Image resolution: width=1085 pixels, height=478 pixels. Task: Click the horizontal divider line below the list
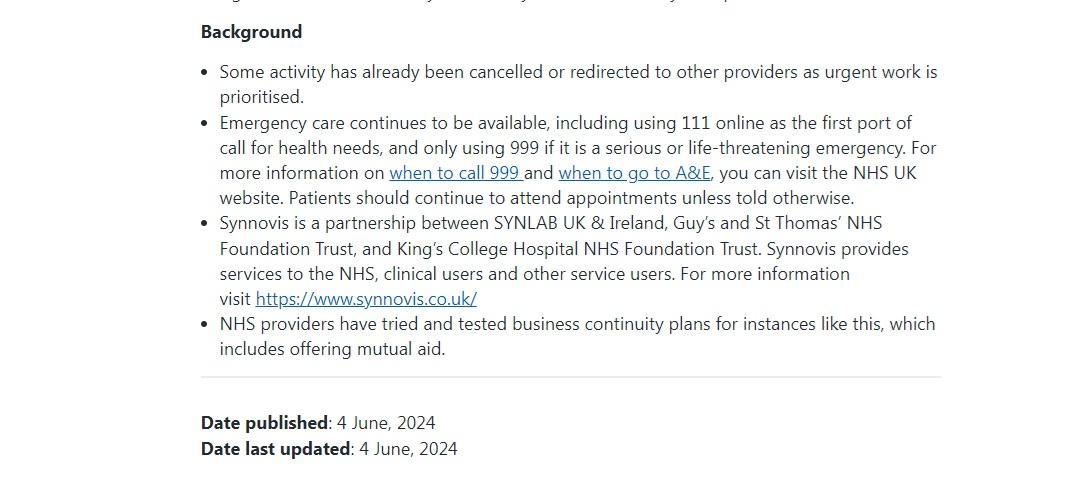pyautogui.click(x=570, y=377)
